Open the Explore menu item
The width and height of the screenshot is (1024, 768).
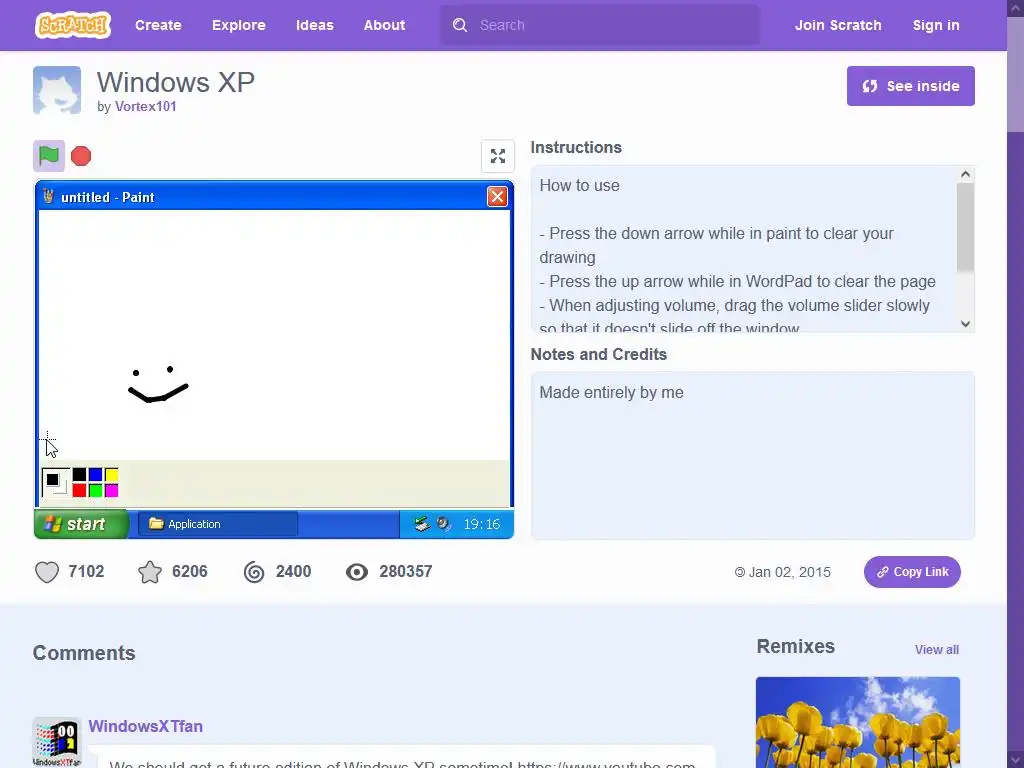pyautogui.click(x=238, y=25)
